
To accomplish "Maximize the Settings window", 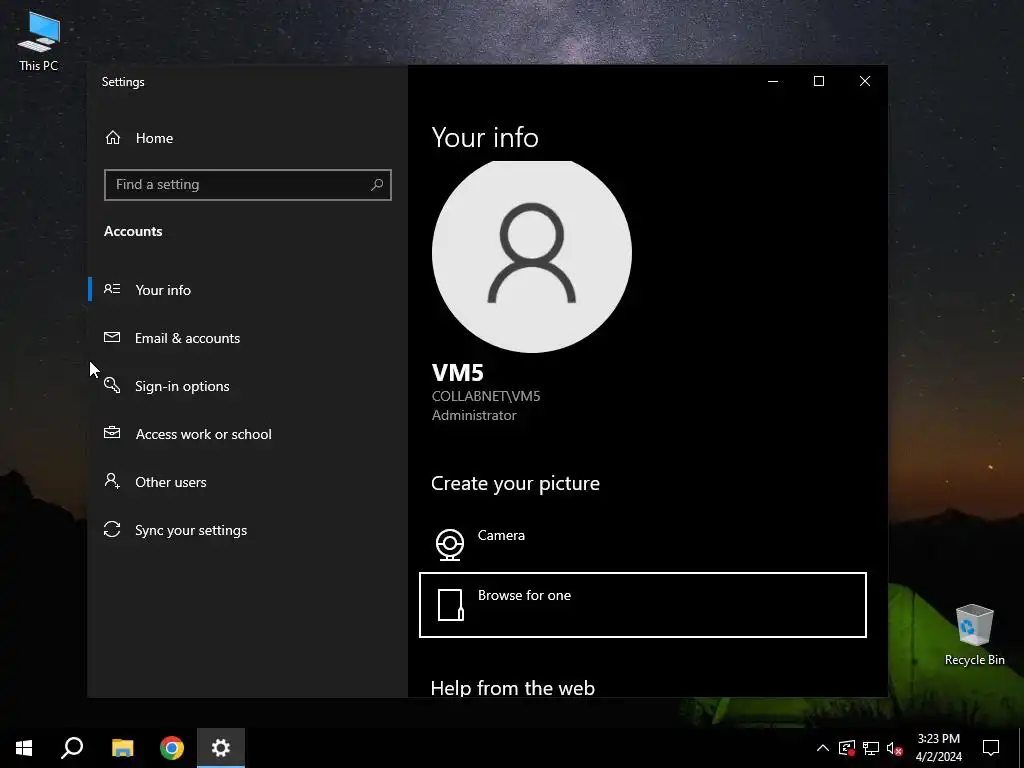I will click(x=819, y=81).
